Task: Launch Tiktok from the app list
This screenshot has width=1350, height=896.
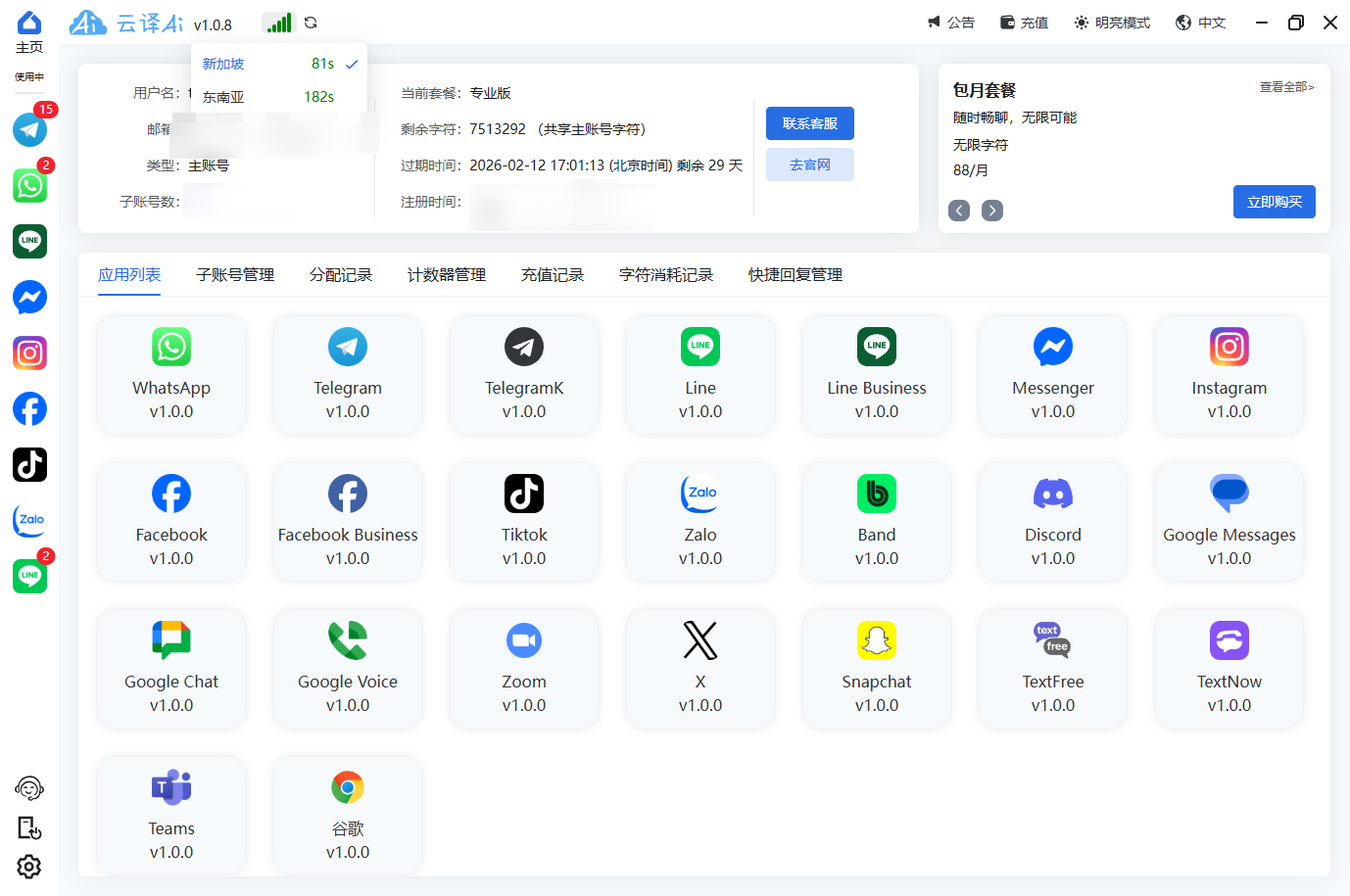Action: pyautogui.click(x=524, y=521)
